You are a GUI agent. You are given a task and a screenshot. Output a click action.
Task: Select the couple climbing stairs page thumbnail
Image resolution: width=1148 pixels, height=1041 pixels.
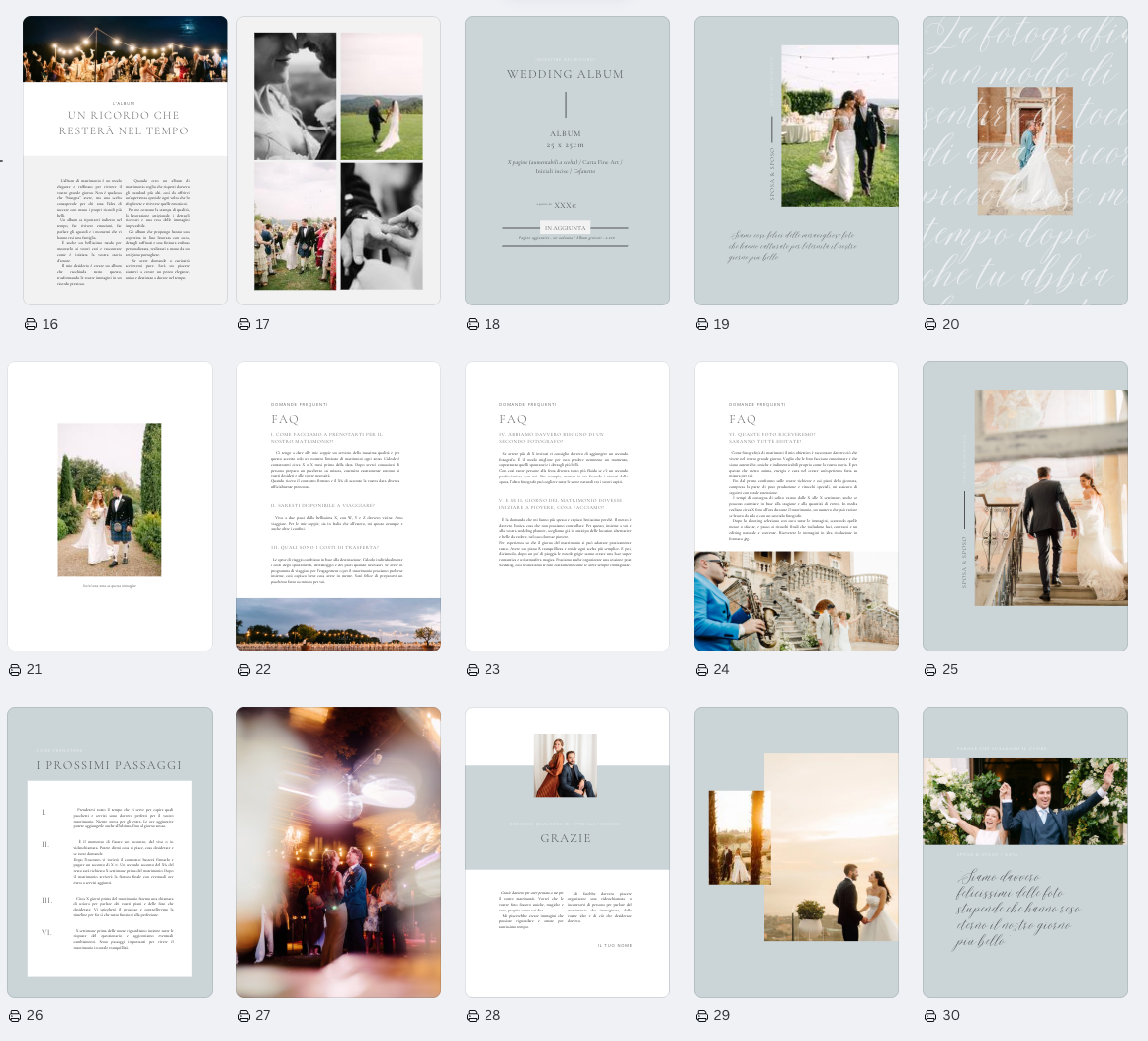click(1024, 506)
